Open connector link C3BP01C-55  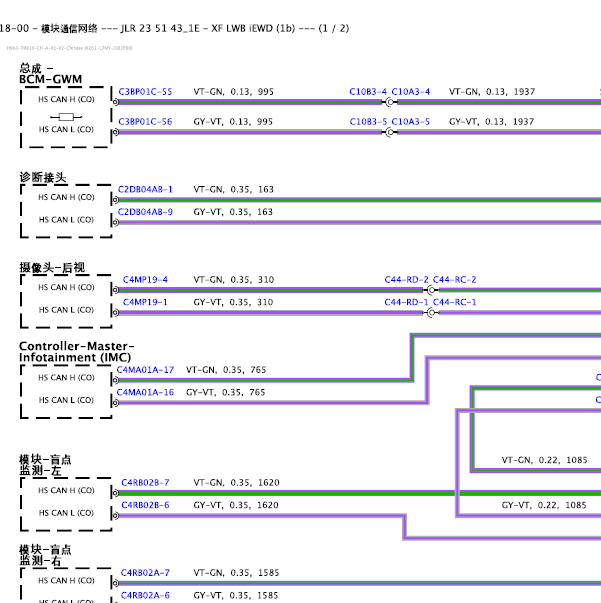tap(145, 92)
